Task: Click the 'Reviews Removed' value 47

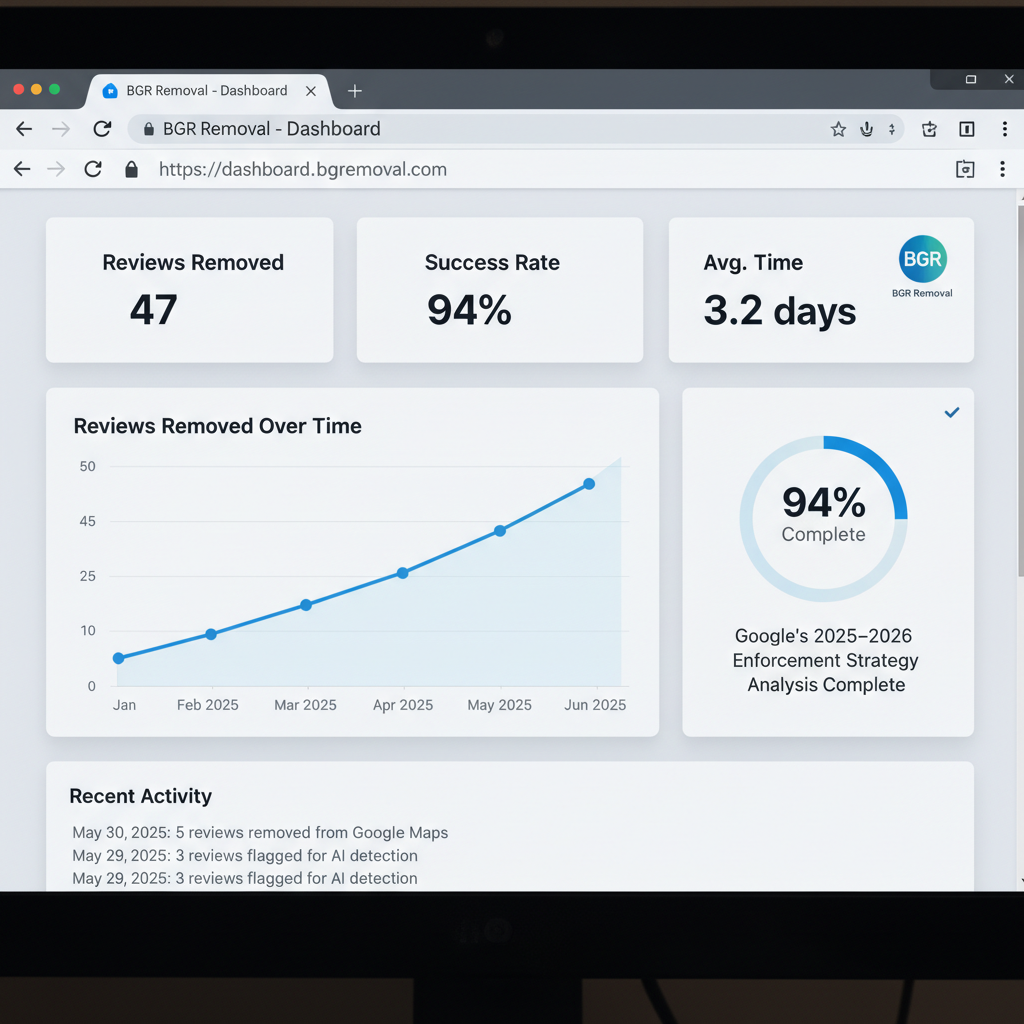Action: 153,310
